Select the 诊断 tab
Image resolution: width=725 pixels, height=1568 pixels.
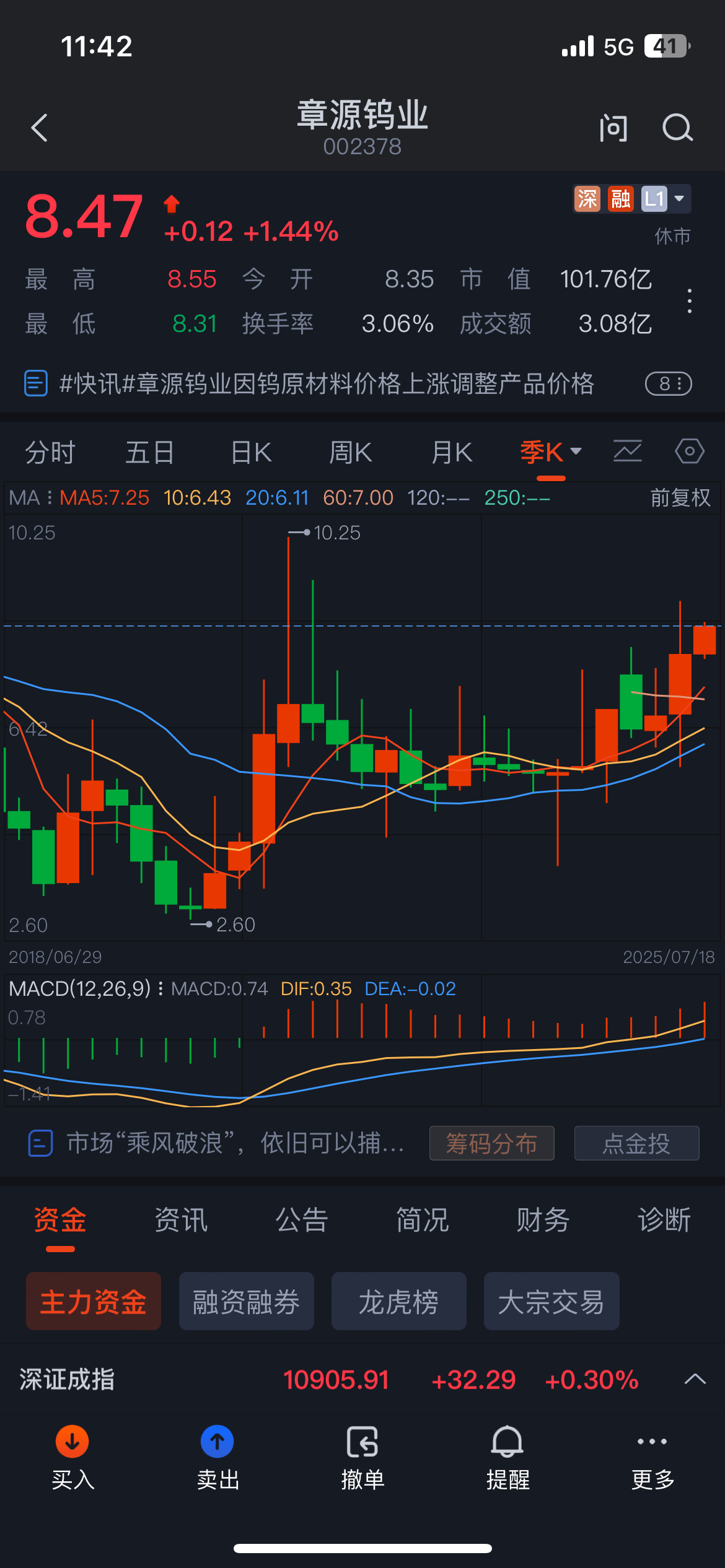[664, 1220]
